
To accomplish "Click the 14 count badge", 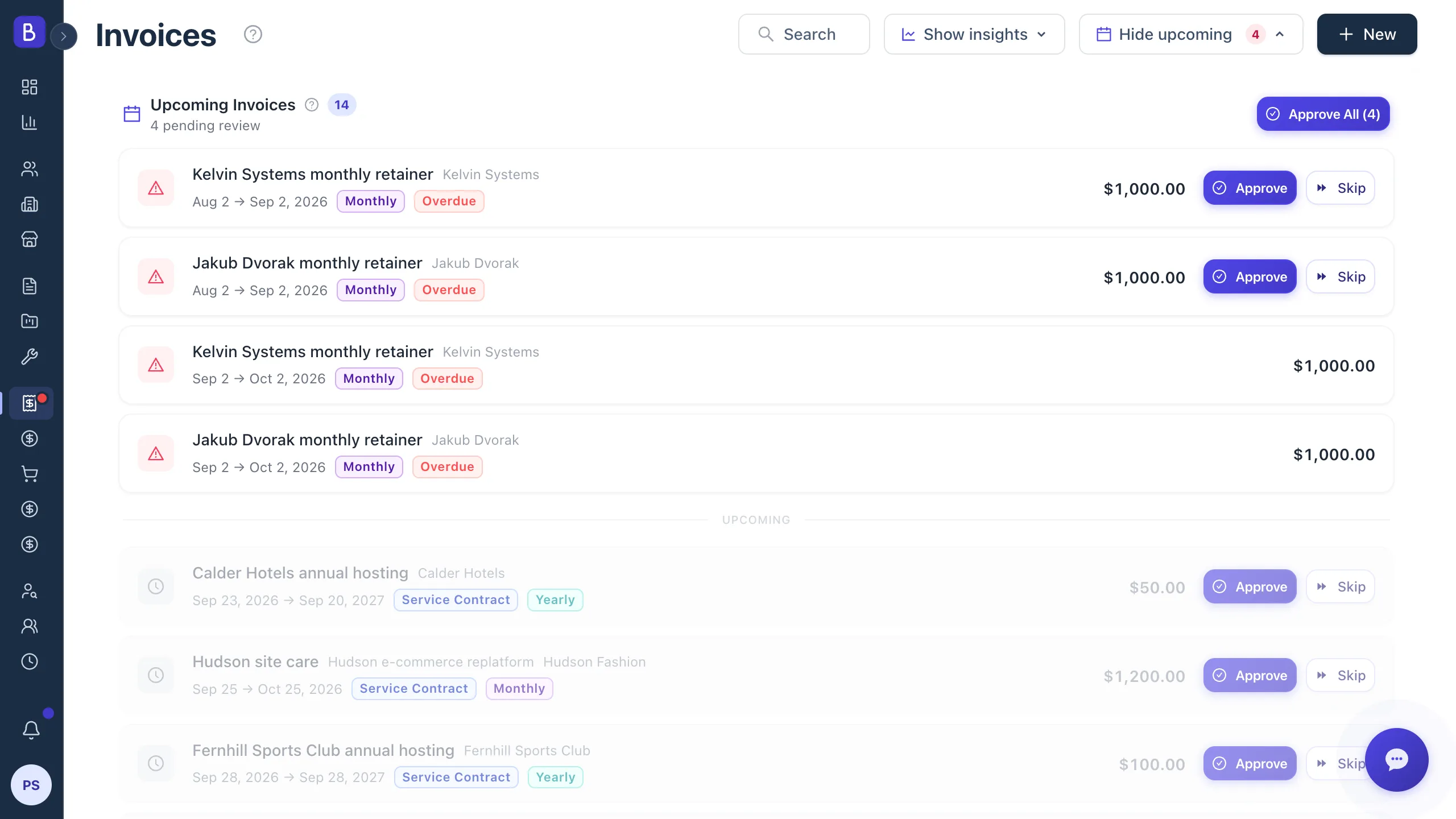I will click(342, 105).
